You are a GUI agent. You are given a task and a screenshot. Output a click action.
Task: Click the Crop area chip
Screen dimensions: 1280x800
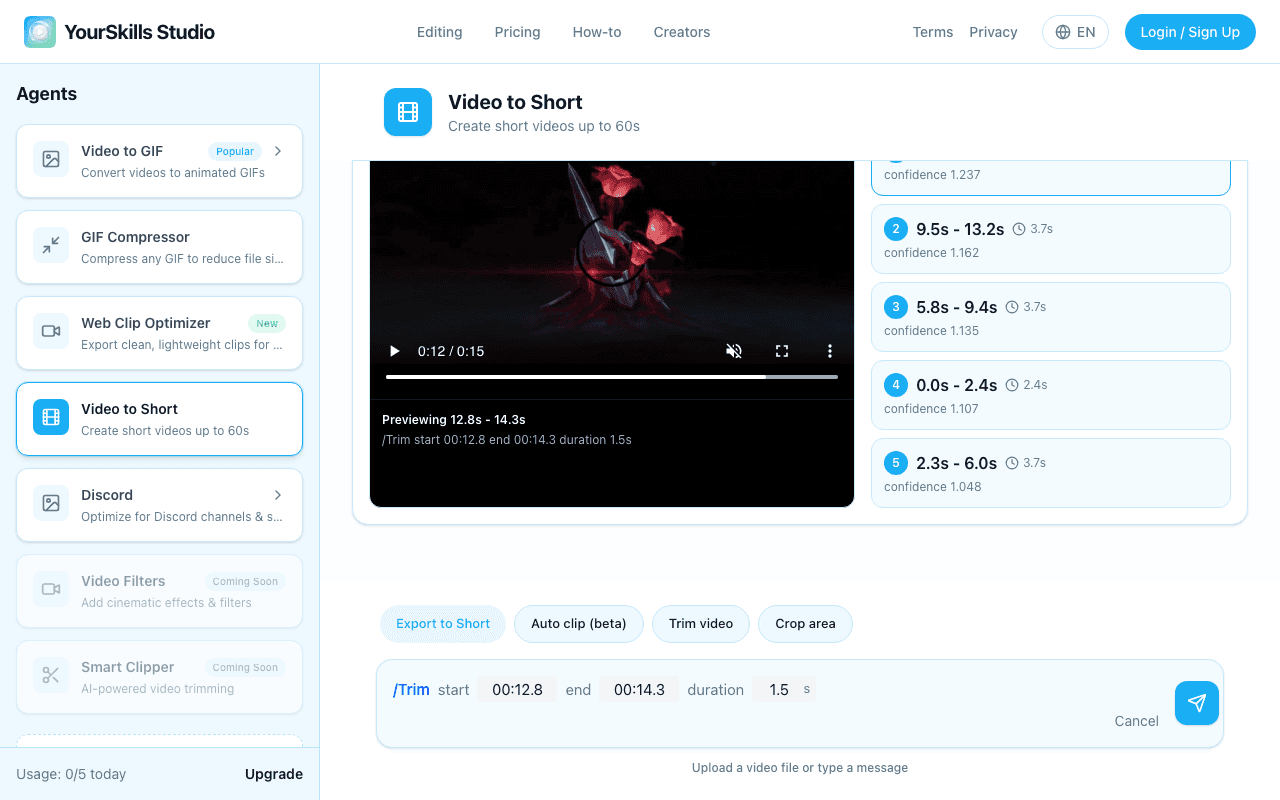tap(805, 623)
